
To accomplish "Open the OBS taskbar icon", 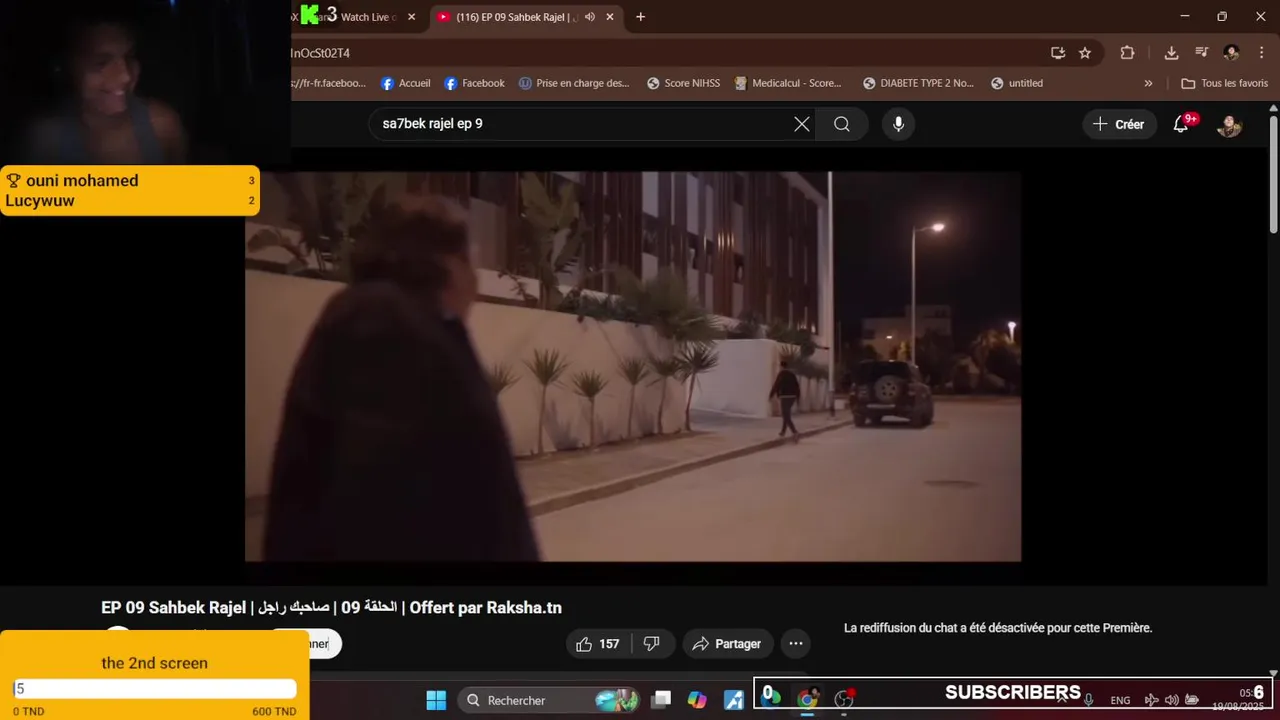I will pos(844,700).
